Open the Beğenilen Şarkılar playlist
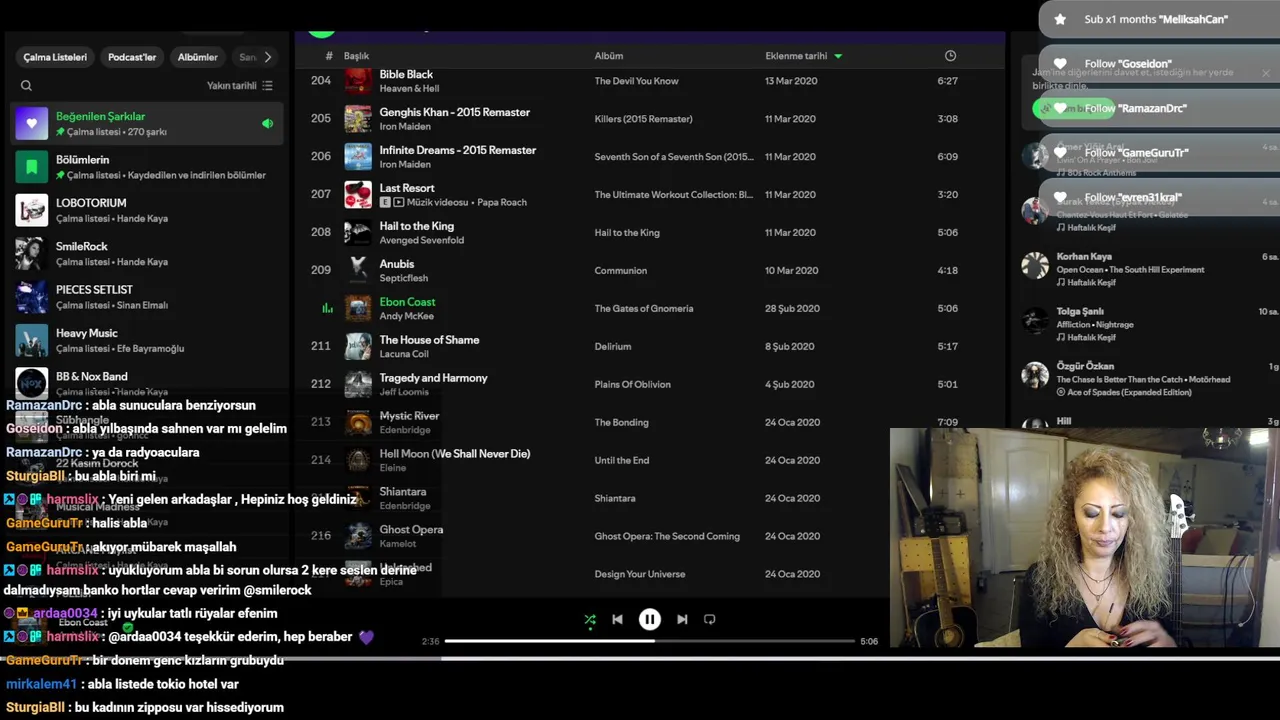The width and height of the screenshot is (1280, 720). (x=147, y=123)
